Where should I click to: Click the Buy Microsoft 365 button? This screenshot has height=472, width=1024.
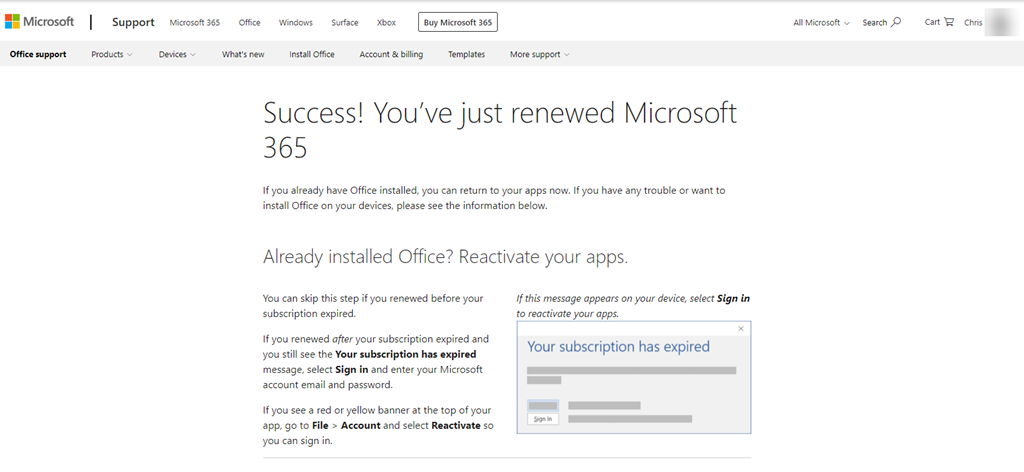coord(458,22)
